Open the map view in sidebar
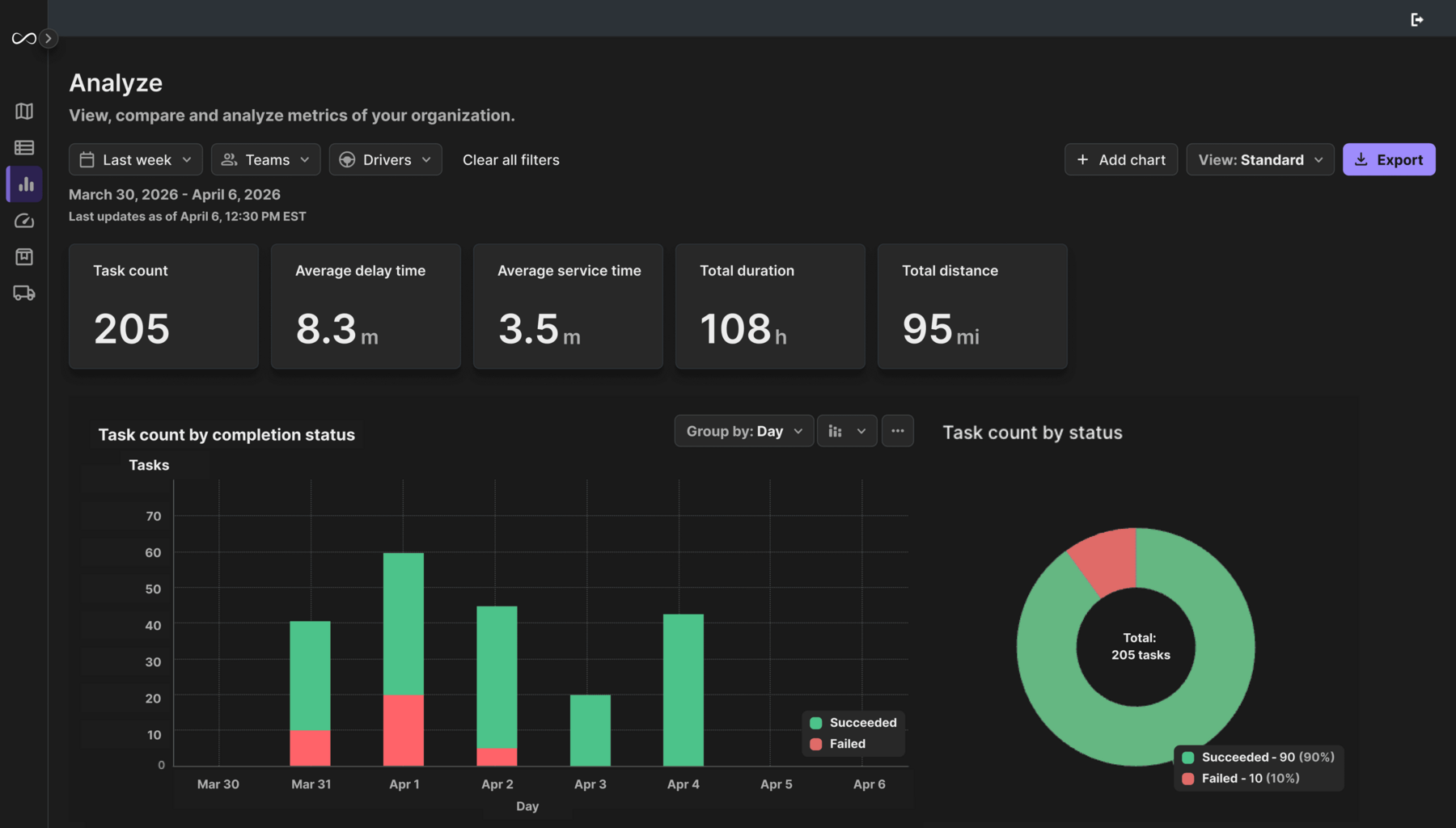The image size is (1456, 828). 24,111
